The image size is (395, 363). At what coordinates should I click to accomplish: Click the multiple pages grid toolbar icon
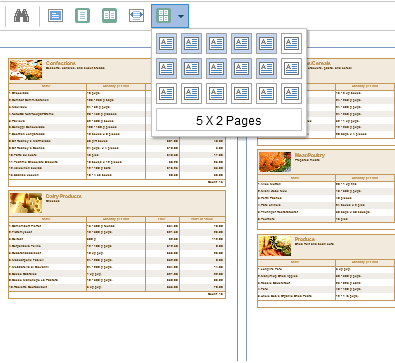163,16
